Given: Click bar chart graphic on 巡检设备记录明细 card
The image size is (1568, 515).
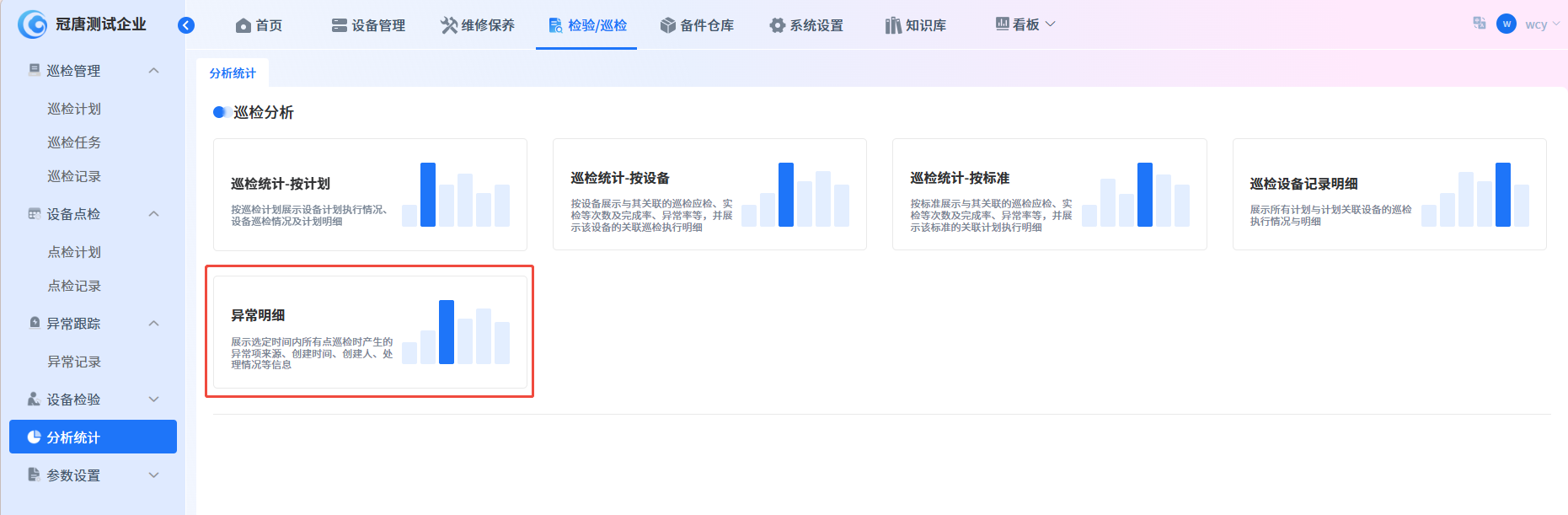Looking at the screenshot, I should (1475, 195).
